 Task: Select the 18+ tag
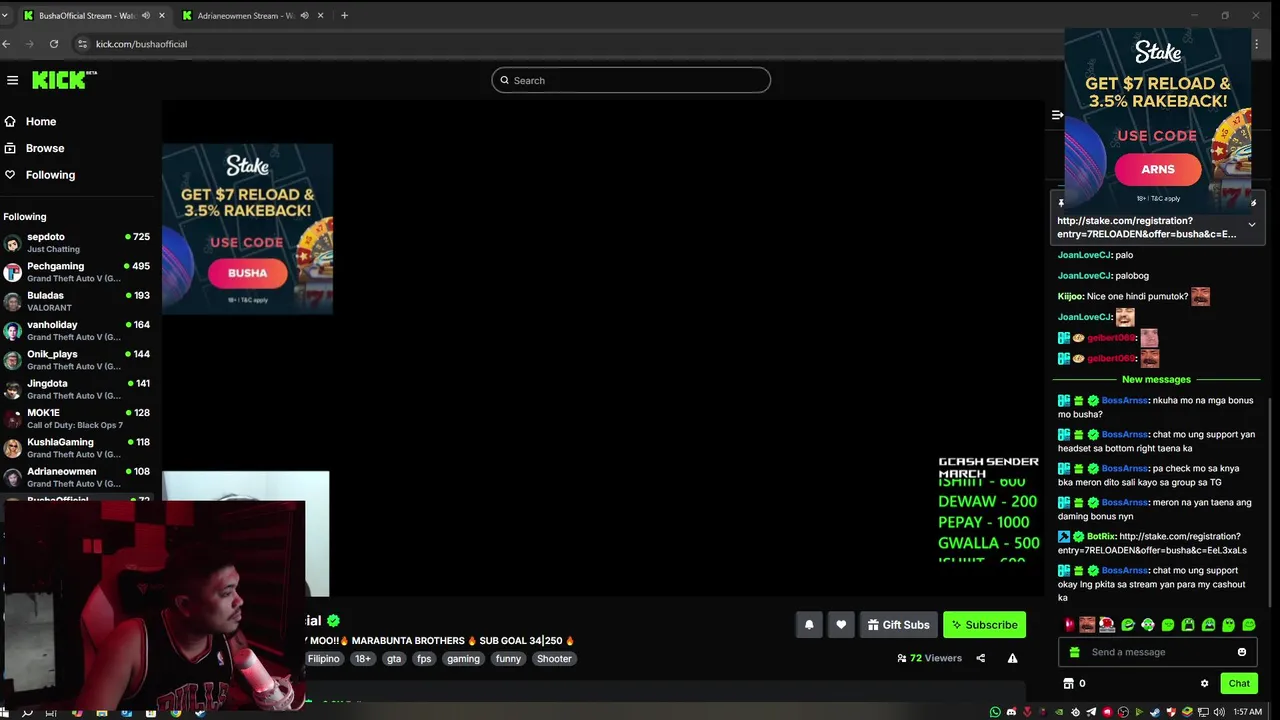click(x=362, y=659)
